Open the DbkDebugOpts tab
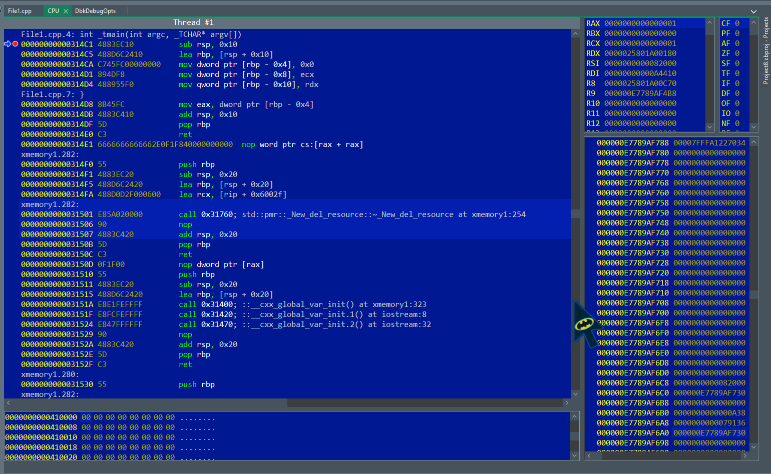The height and width of the screenshot is (474, 772). [95, 11]
